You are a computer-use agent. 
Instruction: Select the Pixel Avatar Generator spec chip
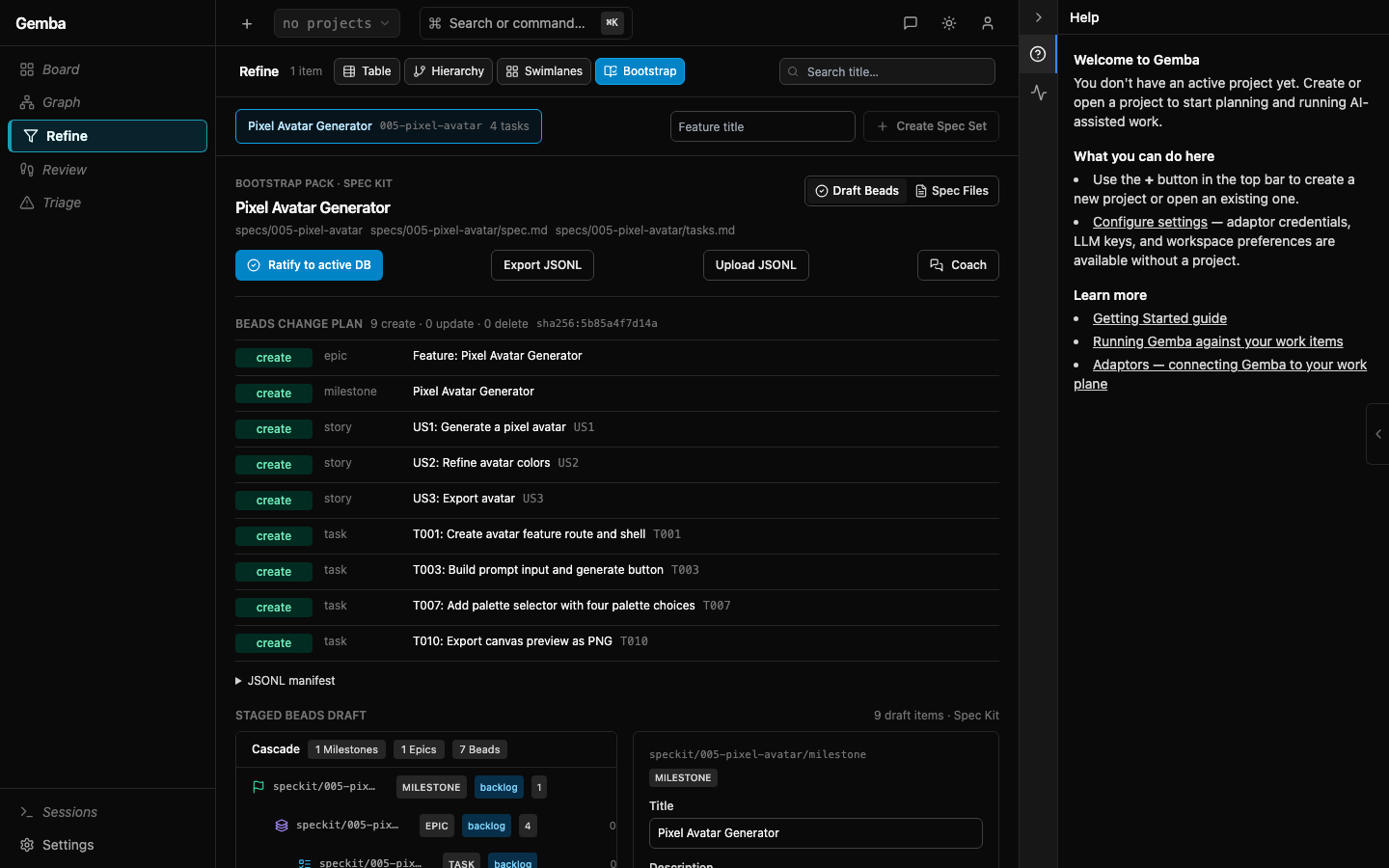click(389, 126)
